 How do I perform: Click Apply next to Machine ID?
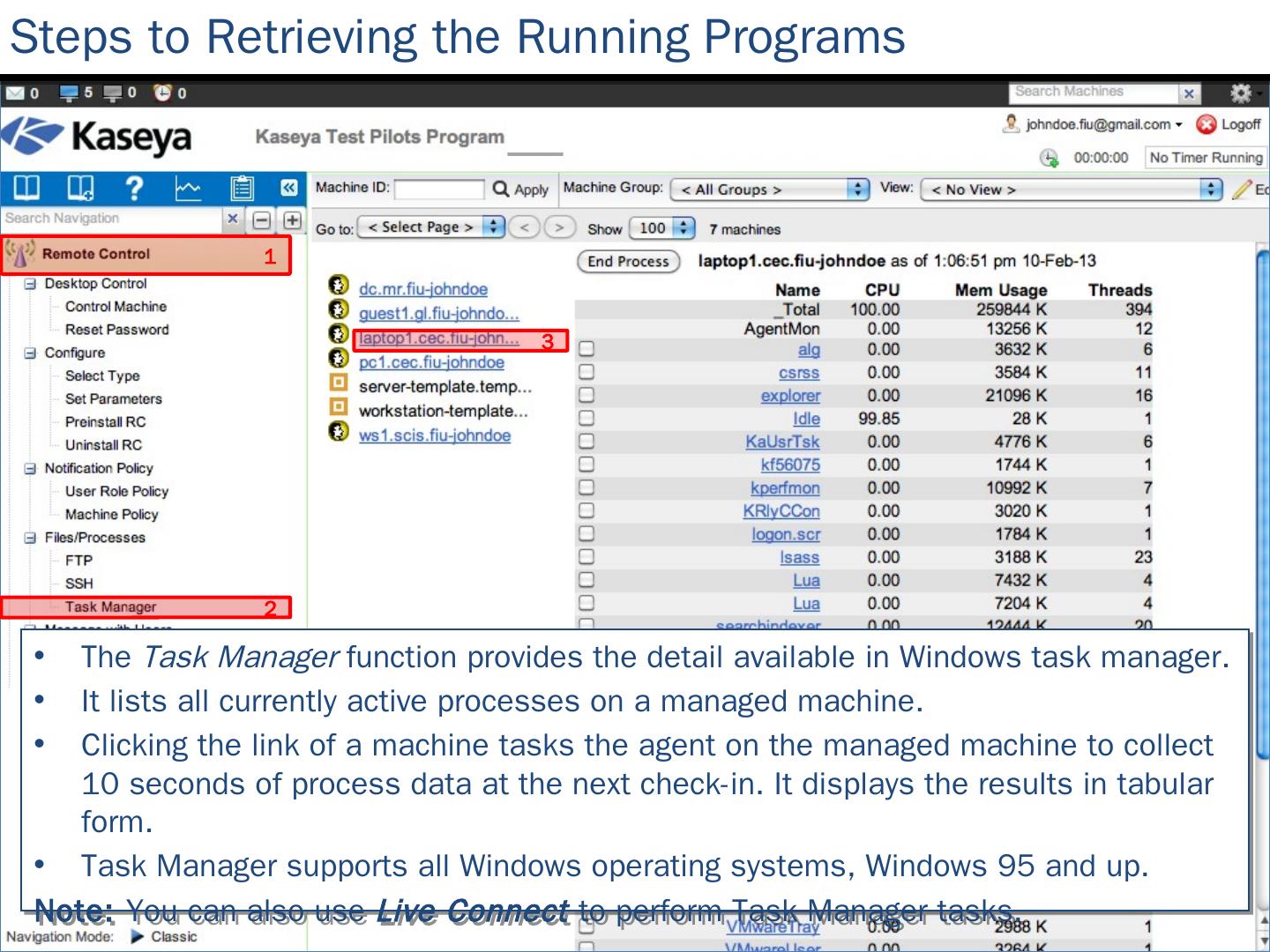tap(520, 189)
